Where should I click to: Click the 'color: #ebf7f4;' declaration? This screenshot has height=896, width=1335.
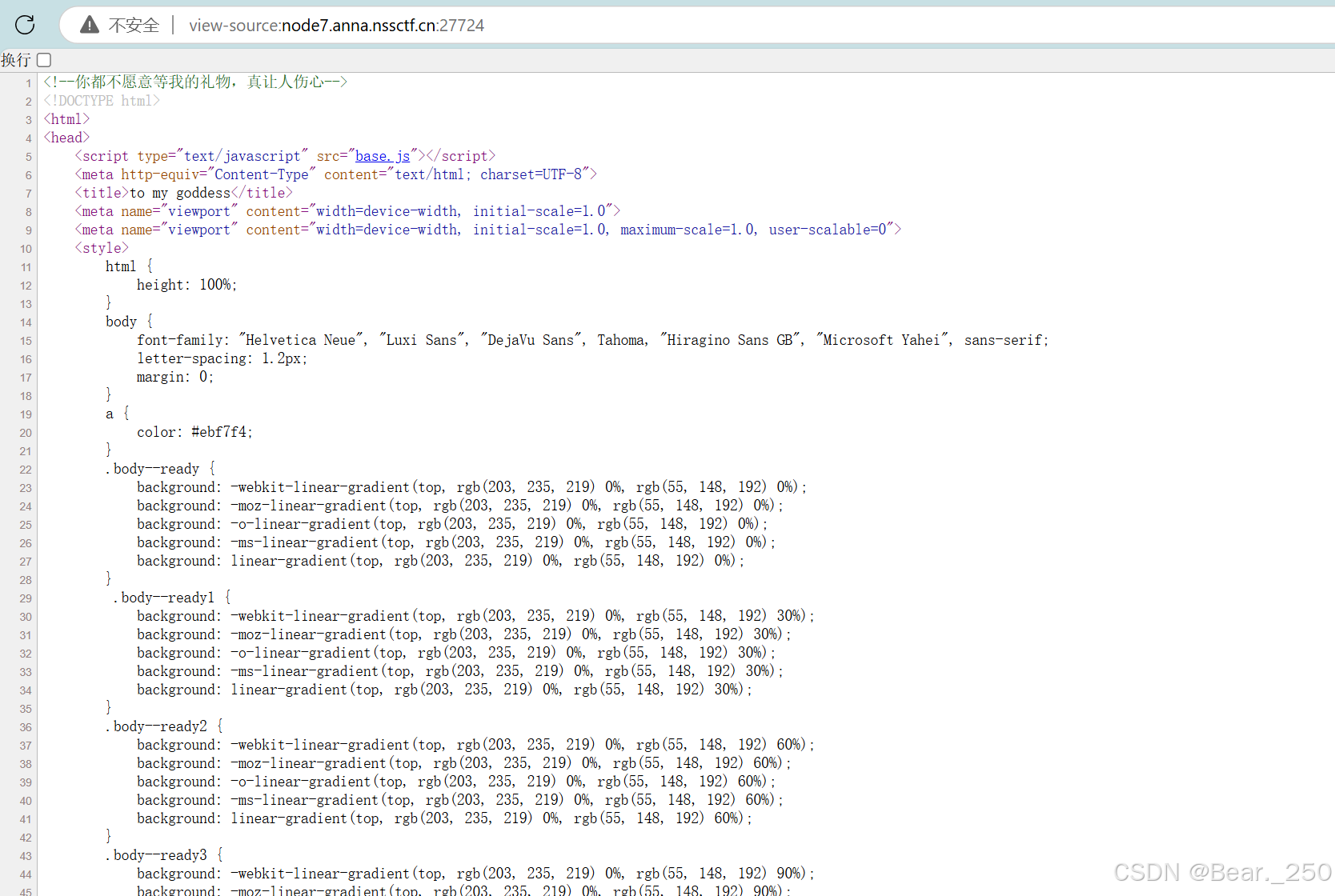pyautogui.click(x=194, y=432)
